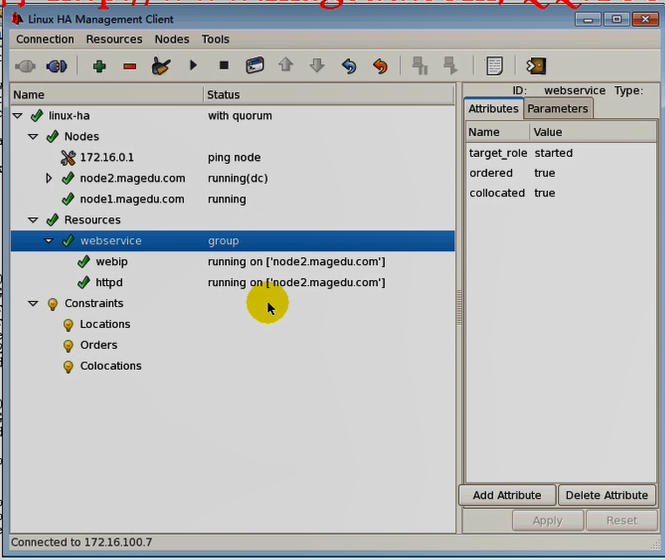This screenshot has height=559, width=665.
Task: Click the Name column header in tree
Action: [x=107, y=95]
